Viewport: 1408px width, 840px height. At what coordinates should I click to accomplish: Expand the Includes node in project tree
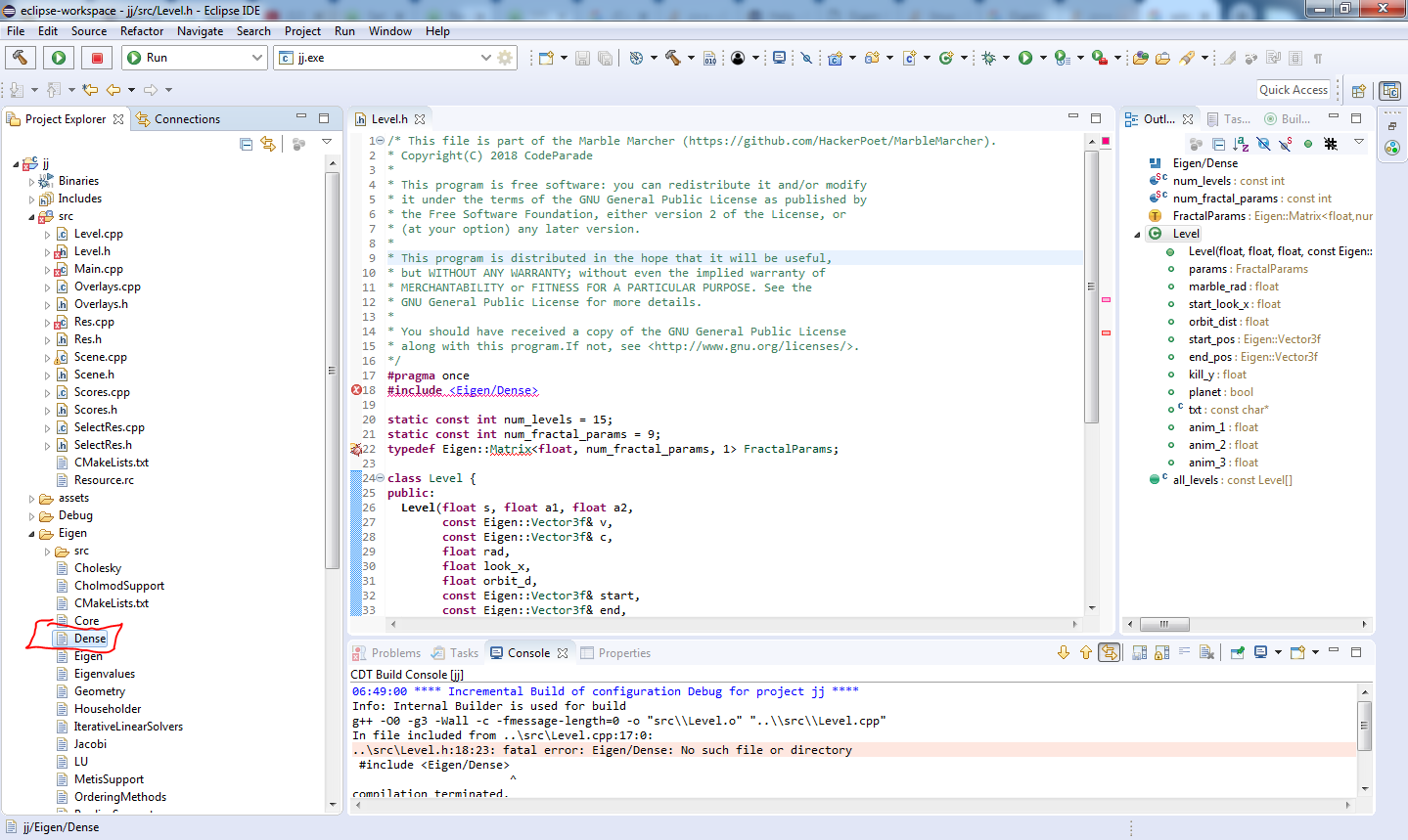click(x=31, y=199)
